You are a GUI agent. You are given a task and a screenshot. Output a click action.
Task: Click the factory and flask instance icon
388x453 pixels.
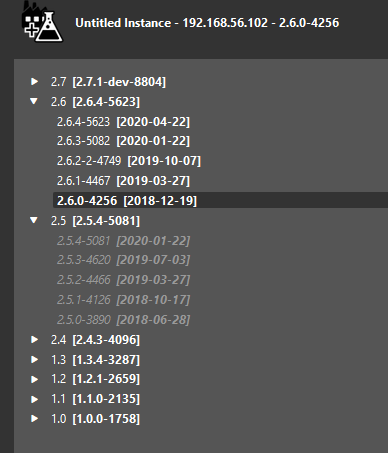click(x=42, y=22)
